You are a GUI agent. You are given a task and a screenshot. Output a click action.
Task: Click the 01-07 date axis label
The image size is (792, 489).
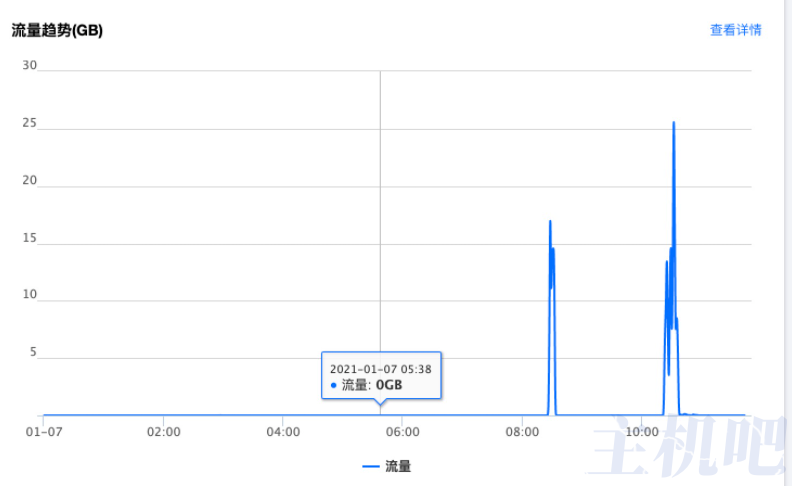[x=44, y=432]
